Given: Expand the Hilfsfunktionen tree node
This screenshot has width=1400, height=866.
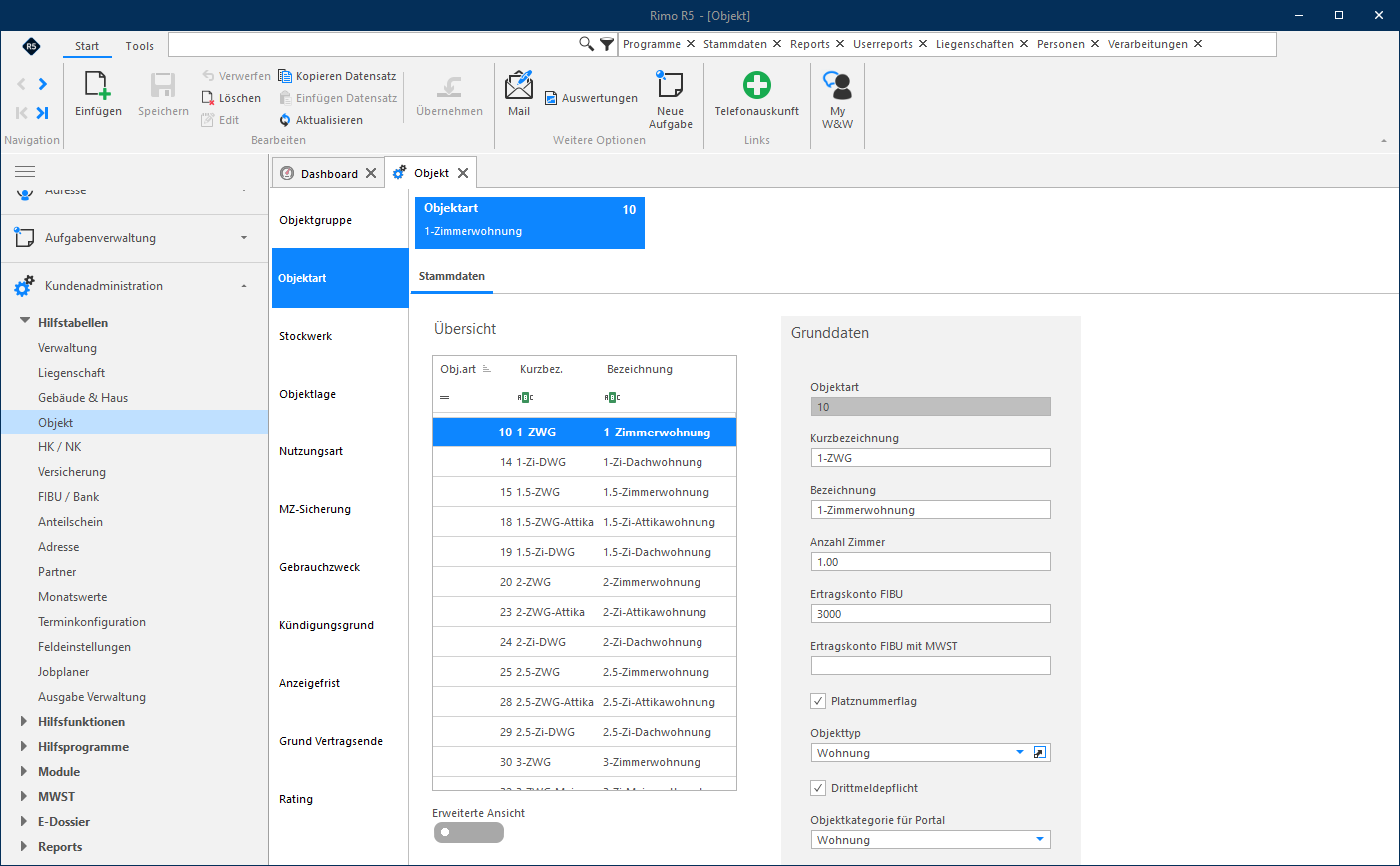Looking at the screenshot, I should pos(24,721).
